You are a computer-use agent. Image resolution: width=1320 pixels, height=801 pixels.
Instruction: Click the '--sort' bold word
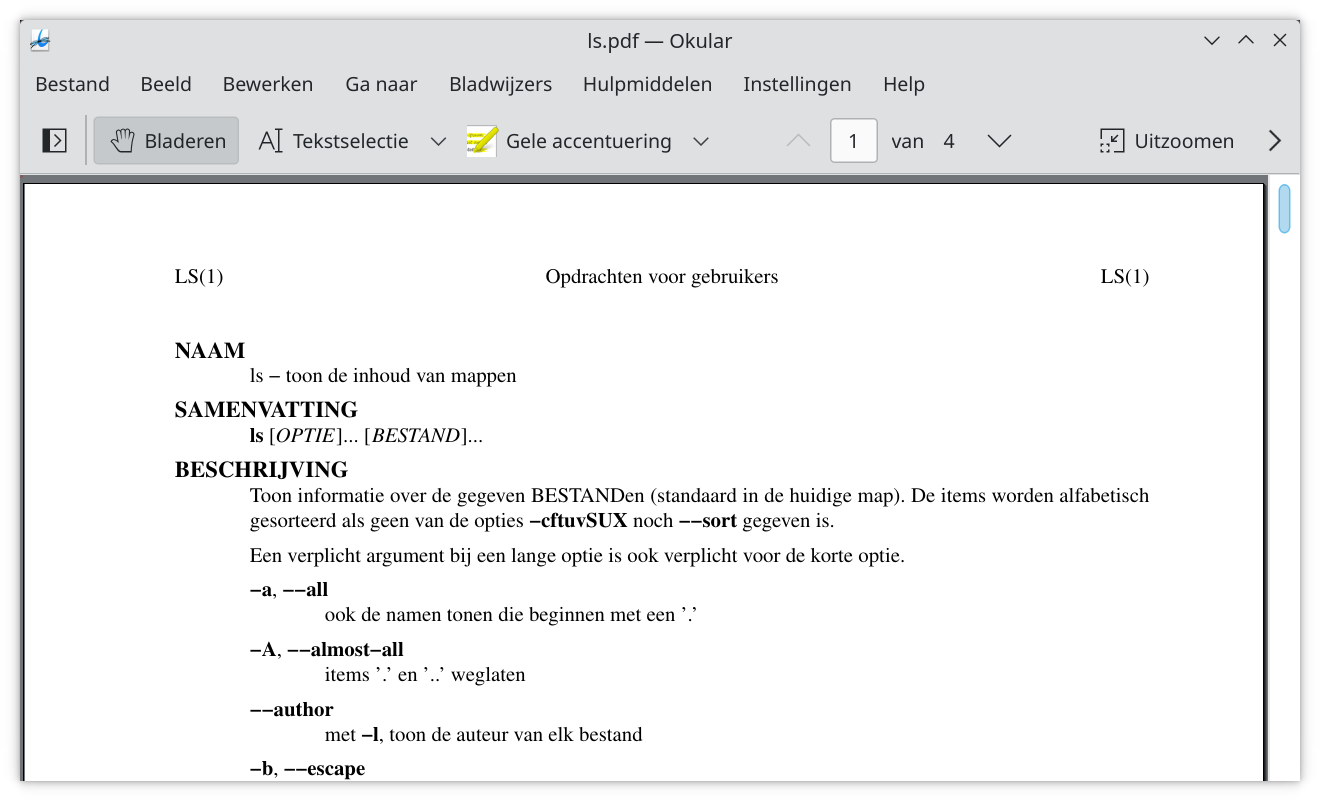click(x=708, y=521)
